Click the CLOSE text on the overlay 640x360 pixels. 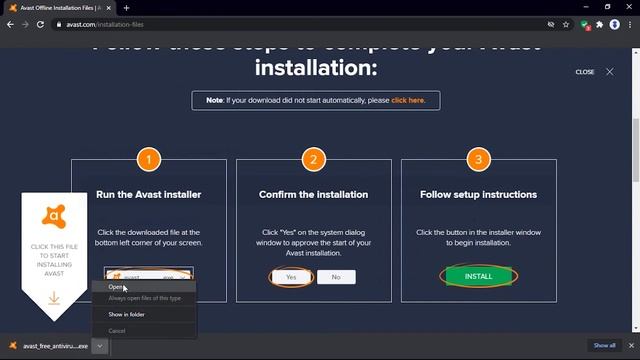[584, 72]
